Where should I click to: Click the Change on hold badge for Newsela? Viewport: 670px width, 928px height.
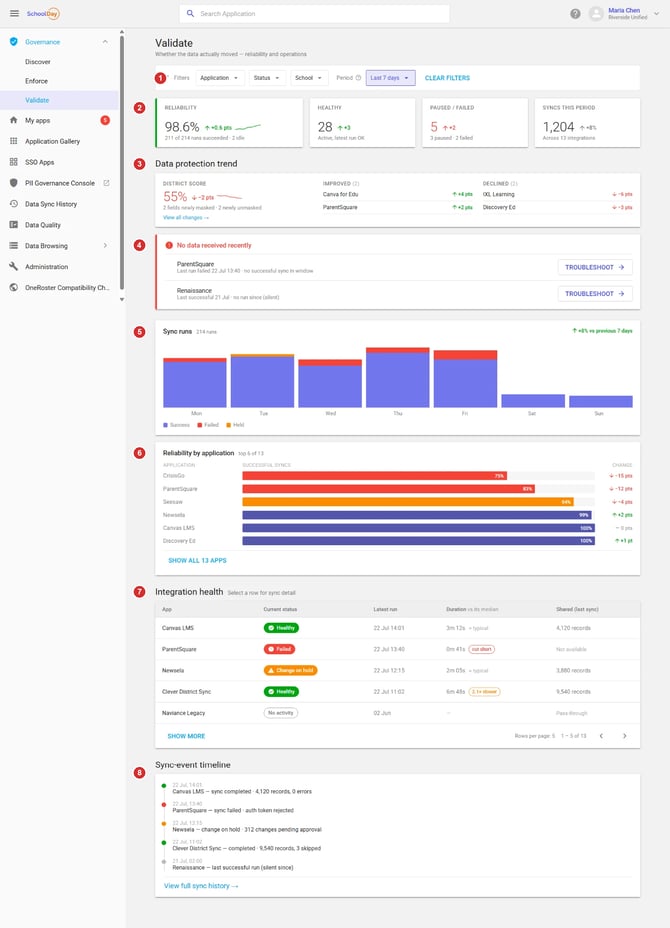click(291, 670)
